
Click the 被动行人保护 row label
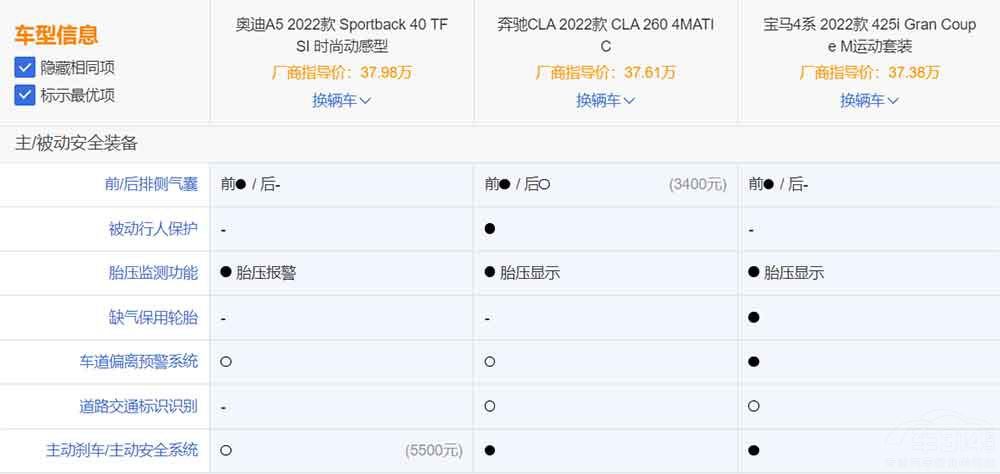click(153, 229)
